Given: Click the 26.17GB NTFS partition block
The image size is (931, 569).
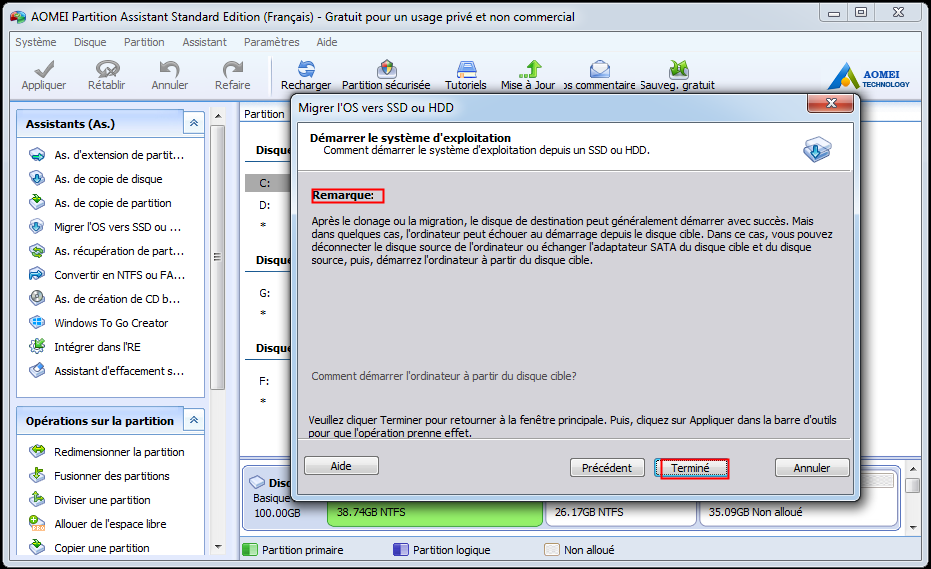Looking at the screenshot, I should (620, 513).
